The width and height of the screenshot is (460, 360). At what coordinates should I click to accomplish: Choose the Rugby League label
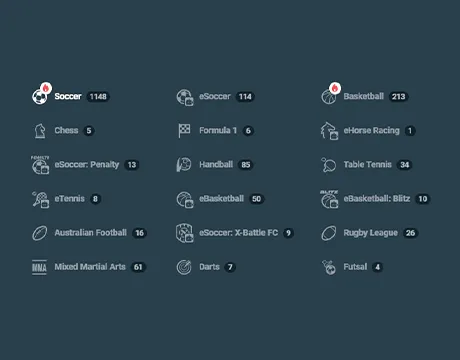371,233
